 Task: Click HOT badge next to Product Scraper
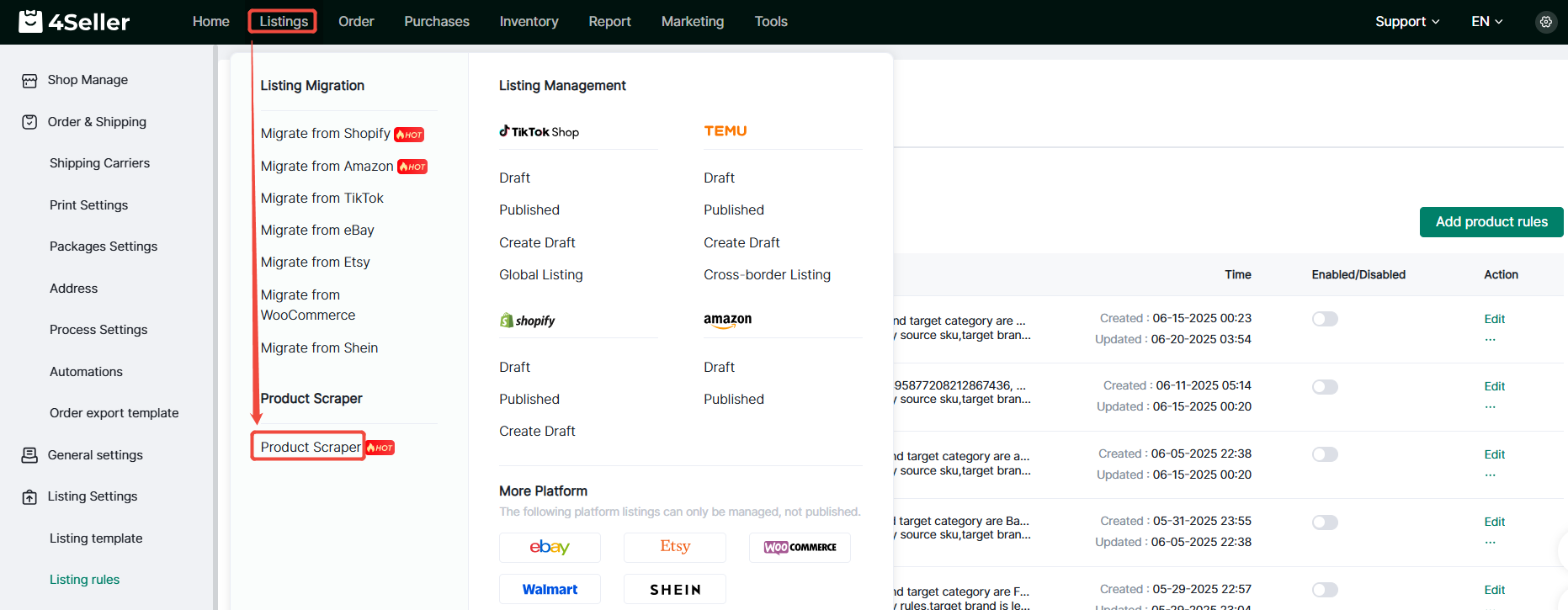coord(380,448)
